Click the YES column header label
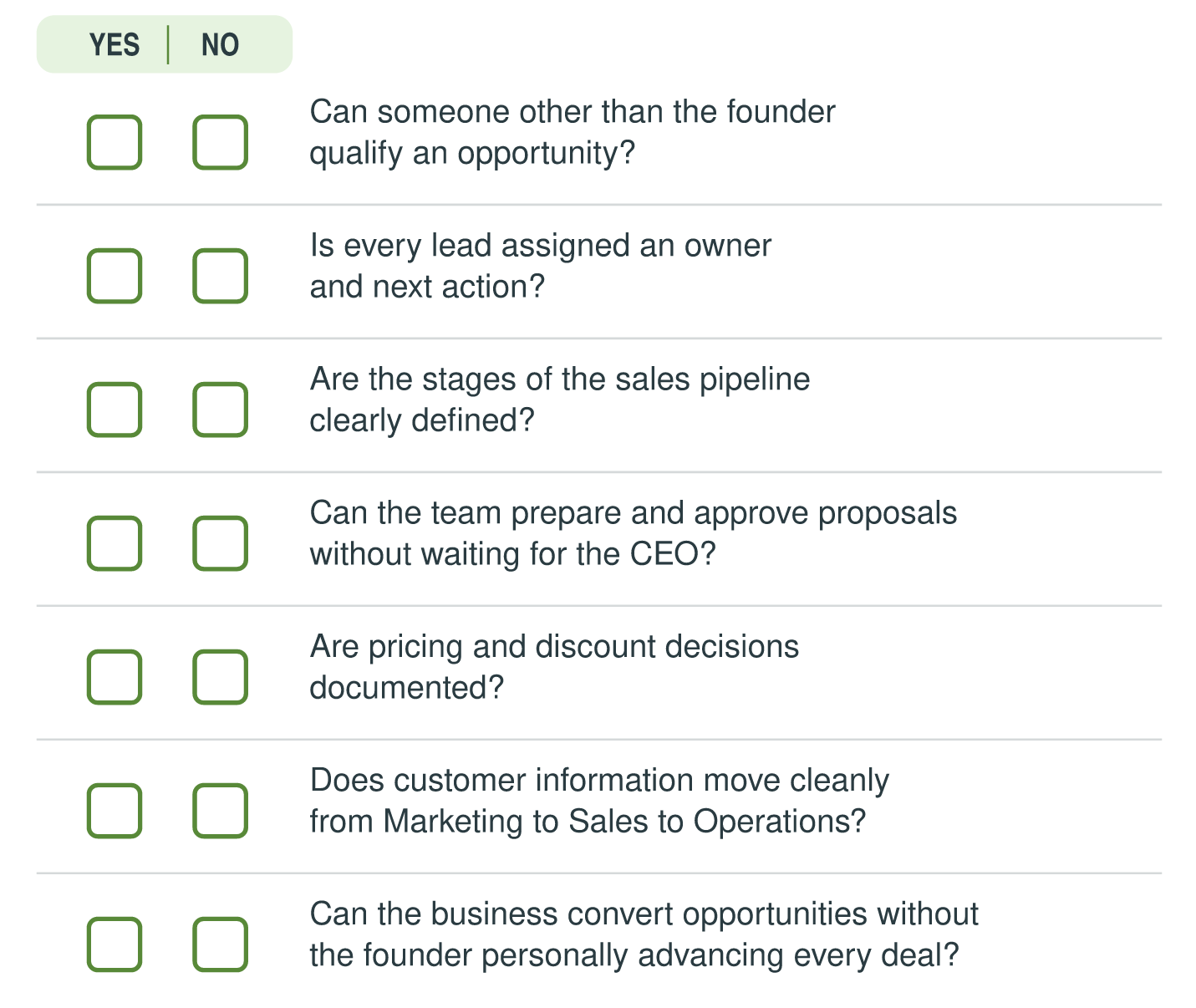Image resolution: width=1196 pixels, height=1008 pixels. pyautogui.click(x=115, y=44)
